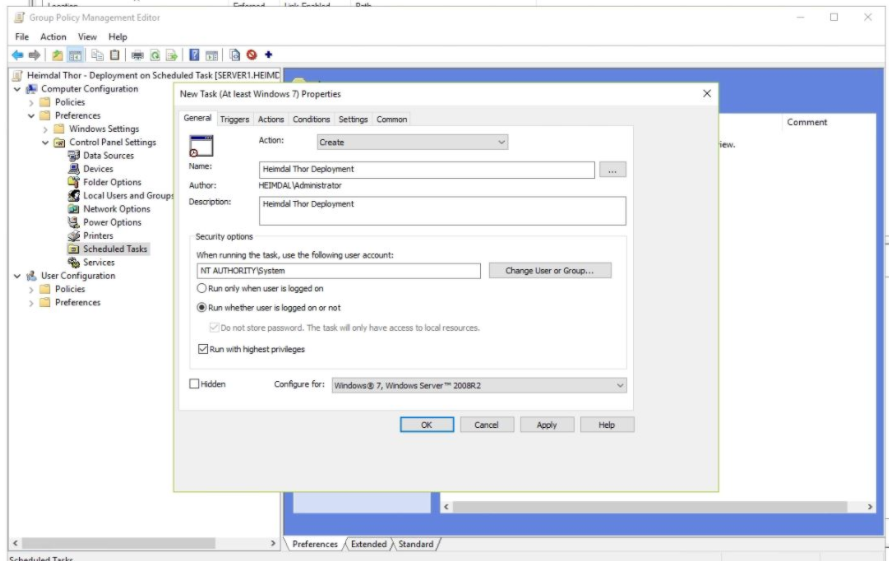
Task: Click the Devices icon in tree
Action: [74, 168]
